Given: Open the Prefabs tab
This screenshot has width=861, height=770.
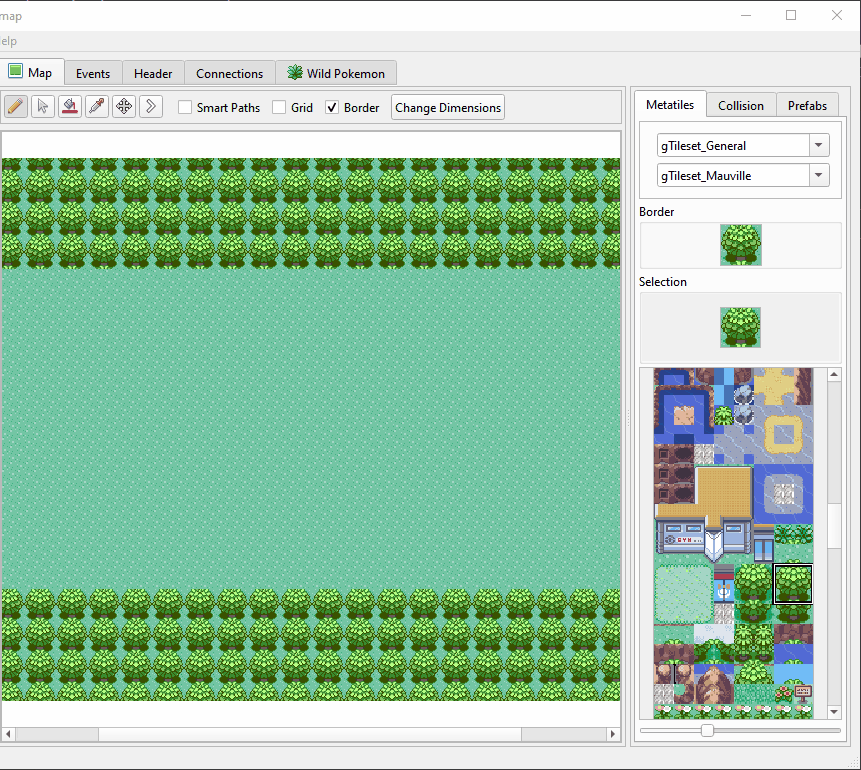Looking at the screenshot, I should 807,105.
